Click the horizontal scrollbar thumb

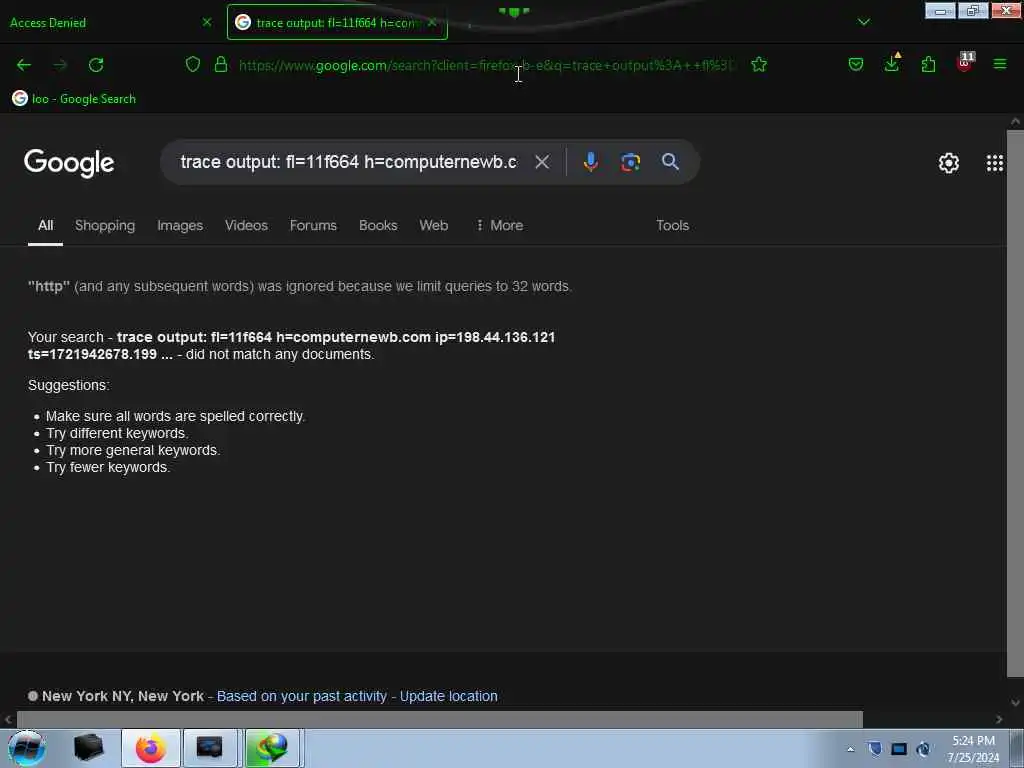pos(440,720)
